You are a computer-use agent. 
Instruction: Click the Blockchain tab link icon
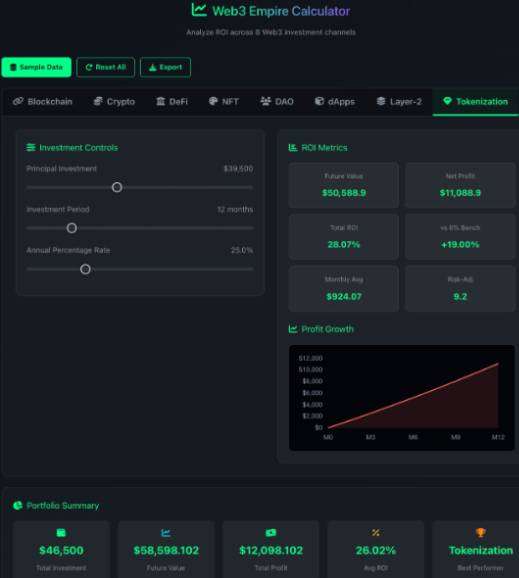coord(18,101)
